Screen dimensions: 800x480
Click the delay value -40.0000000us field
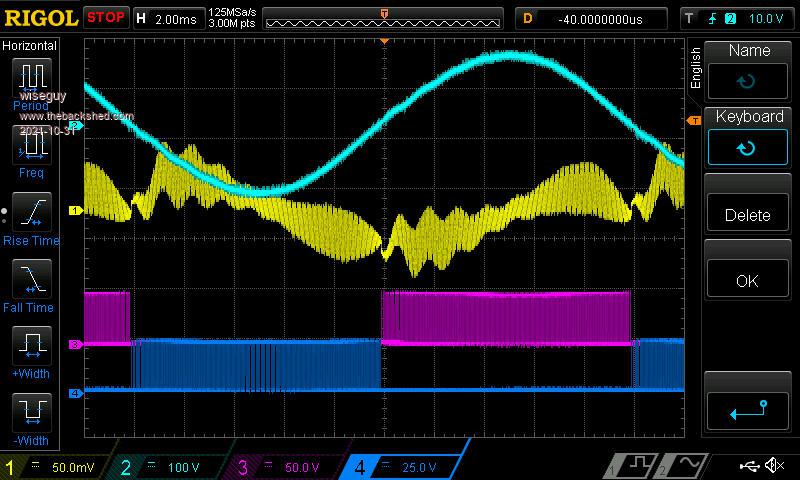600,18
